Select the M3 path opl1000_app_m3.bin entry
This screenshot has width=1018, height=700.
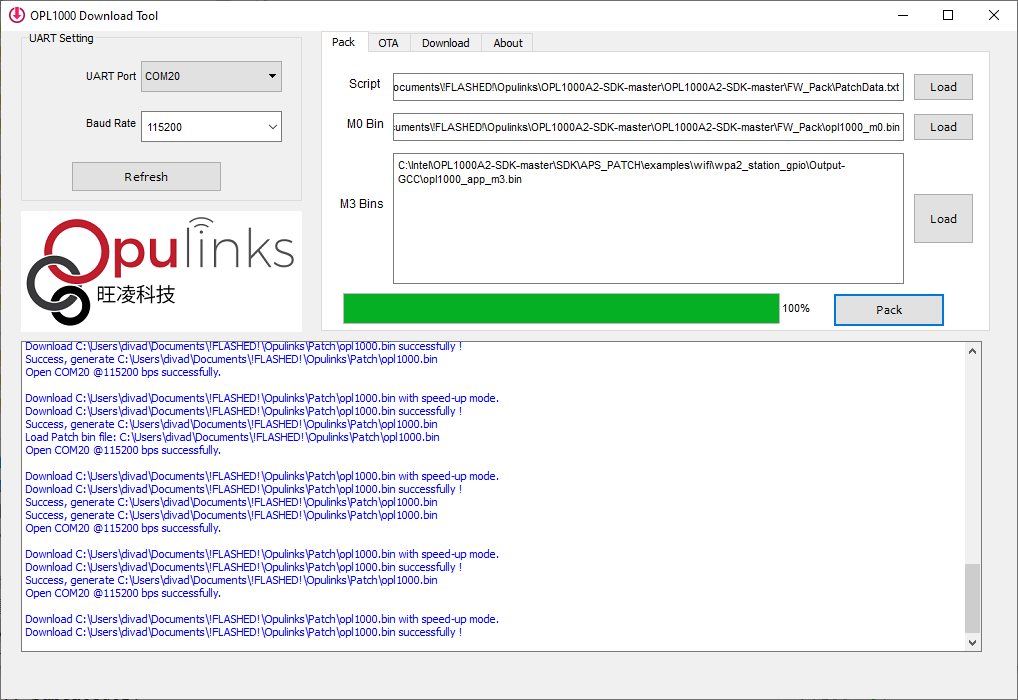click(x=621, y=172)
